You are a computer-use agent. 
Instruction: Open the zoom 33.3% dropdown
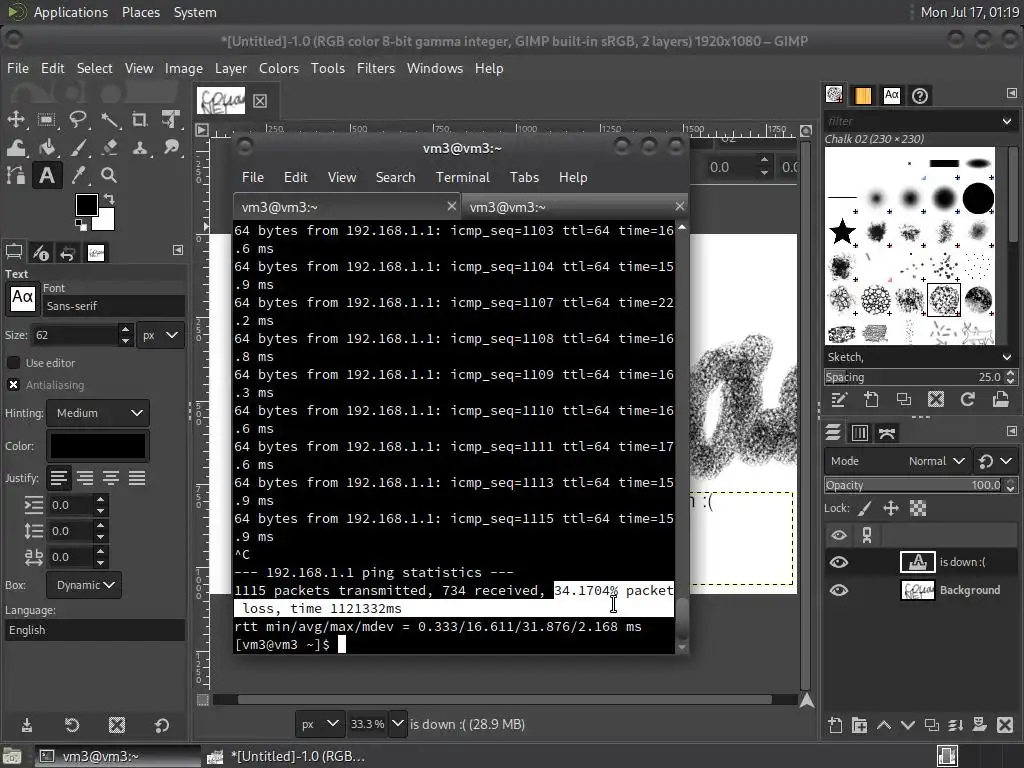pos(398,724)
